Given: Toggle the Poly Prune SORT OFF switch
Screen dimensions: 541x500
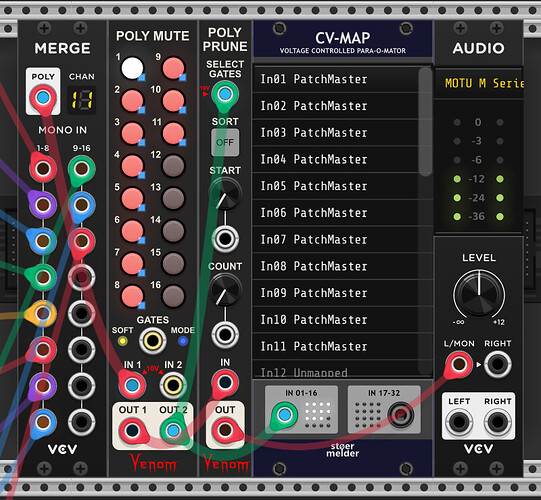Looking at the screenshot, I should [225, 142].
